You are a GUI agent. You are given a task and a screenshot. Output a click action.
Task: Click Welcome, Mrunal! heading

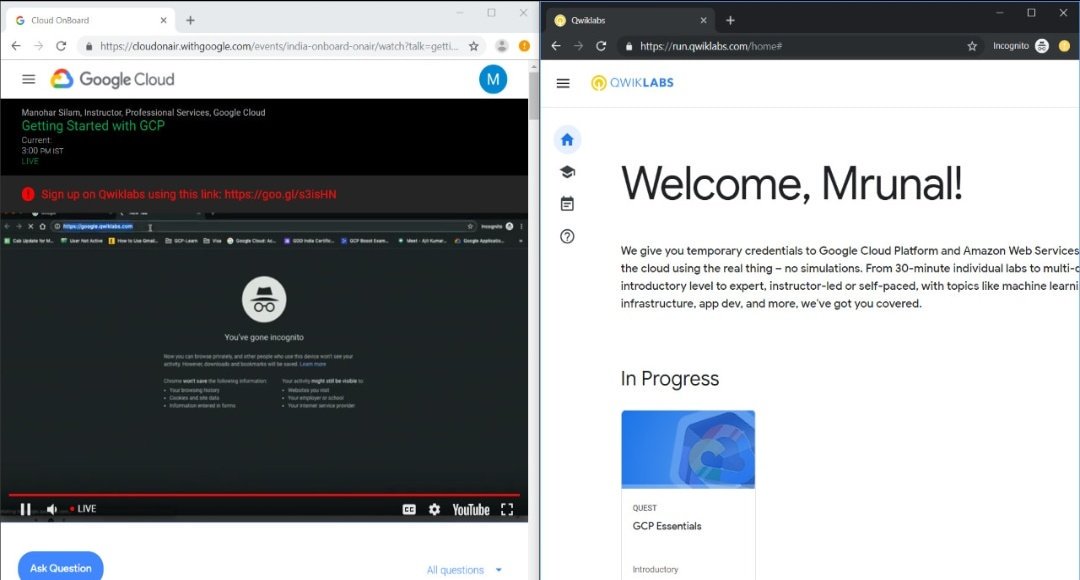coord(791,183)
